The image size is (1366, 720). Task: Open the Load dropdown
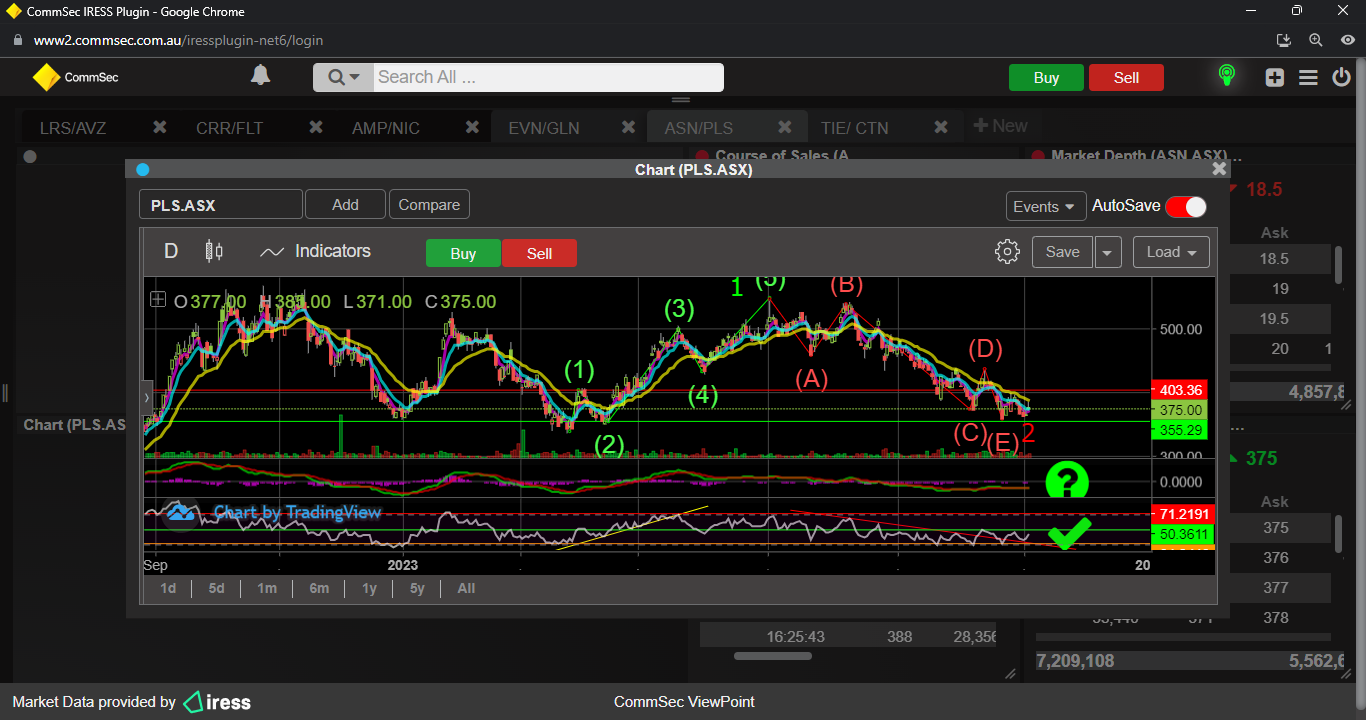coord(1171,252)
